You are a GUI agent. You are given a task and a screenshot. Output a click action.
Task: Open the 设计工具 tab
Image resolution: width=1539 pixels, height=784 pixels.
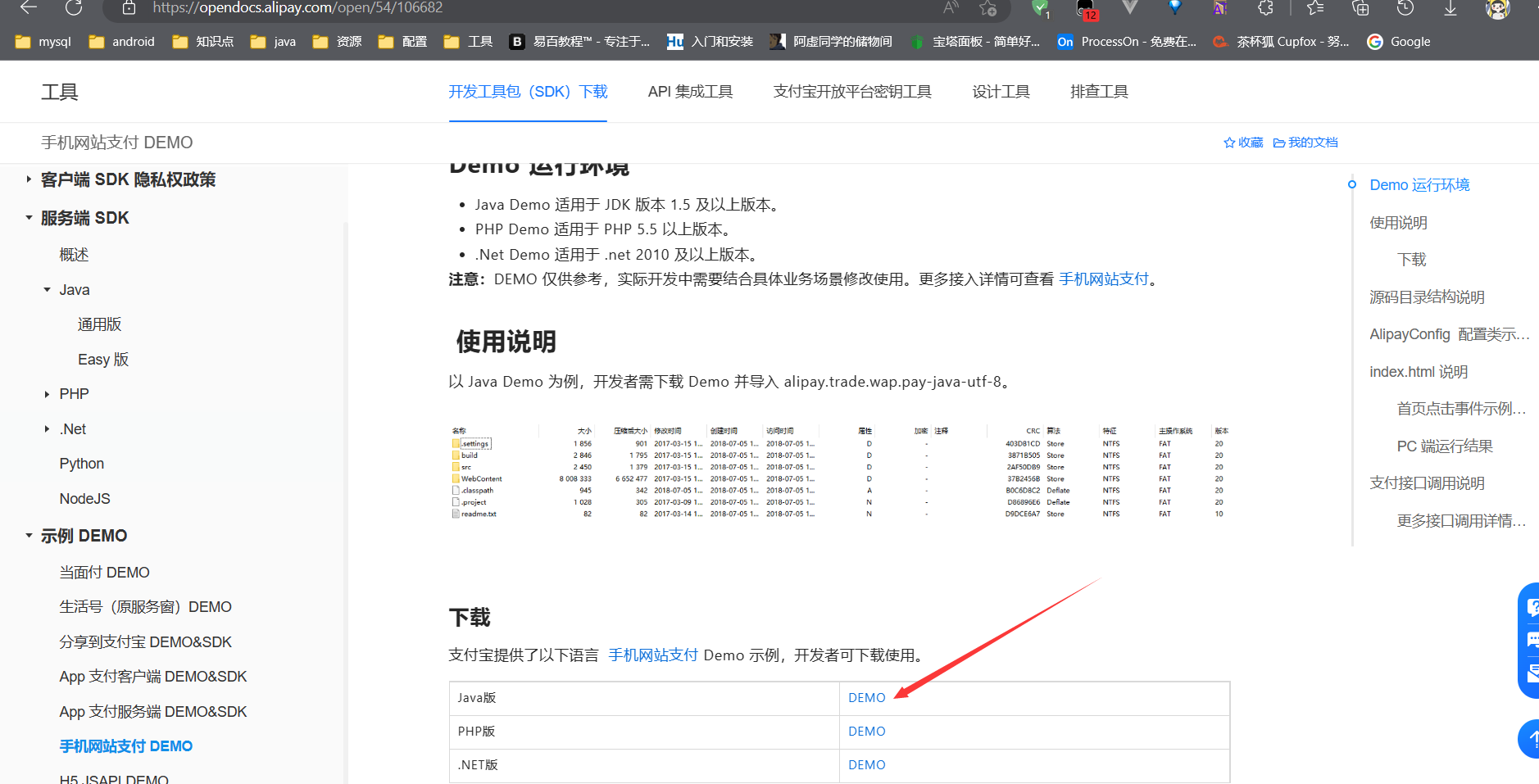pos(1001,92)
